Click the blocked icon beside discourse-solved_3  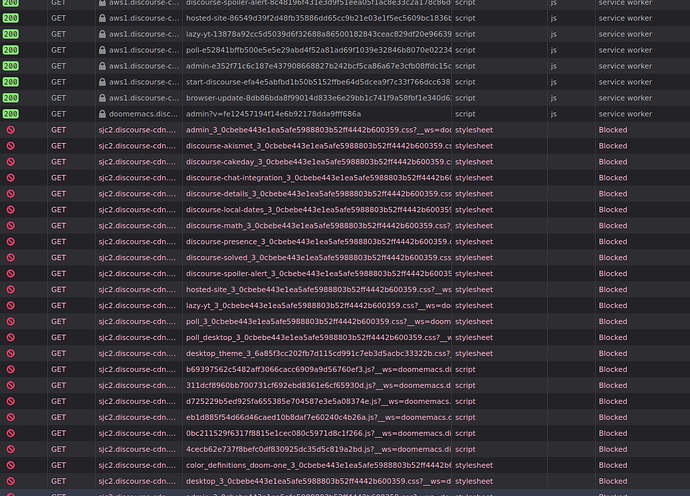[11, 257]
